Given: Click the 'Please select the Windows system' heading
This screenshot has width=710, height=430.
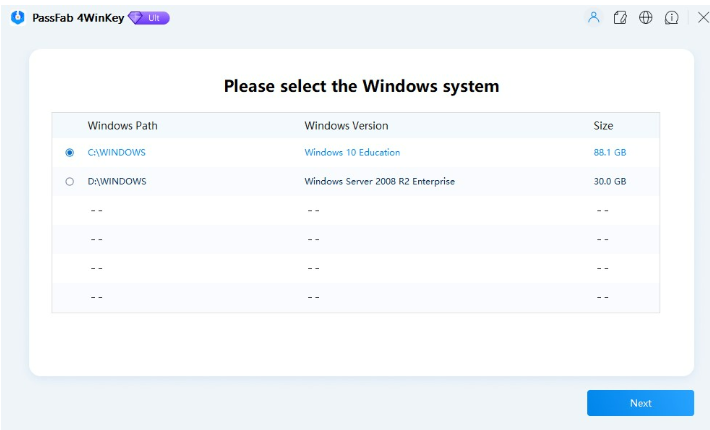Looking at the screenshot, I should pos(361,86).
